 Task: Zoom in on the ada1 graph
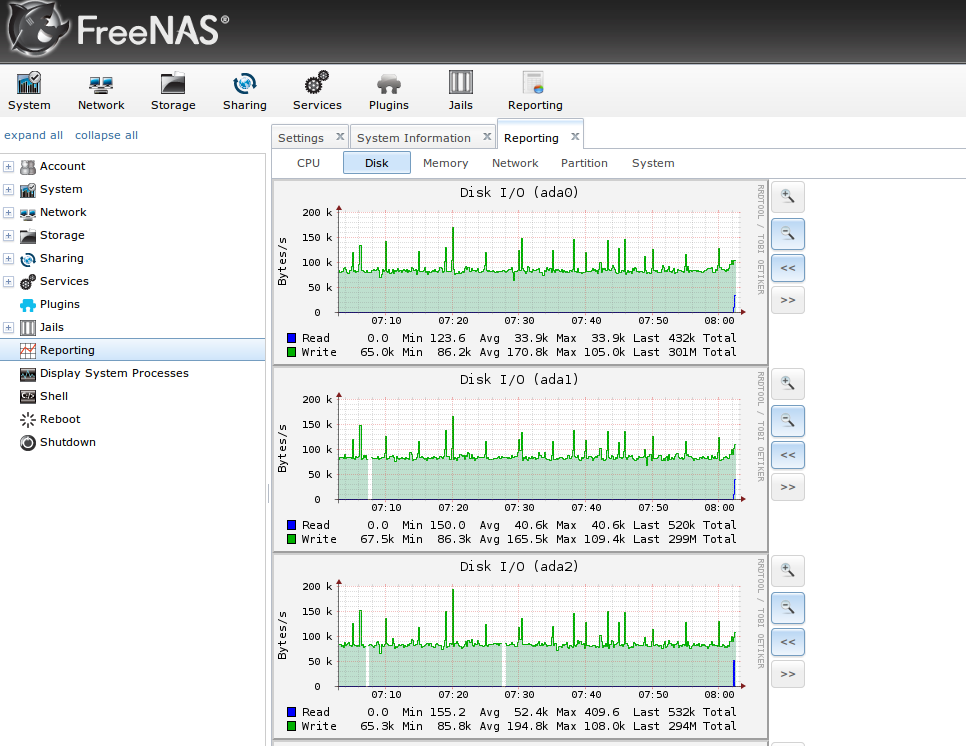pyautogui.click(x=788, y=384)
